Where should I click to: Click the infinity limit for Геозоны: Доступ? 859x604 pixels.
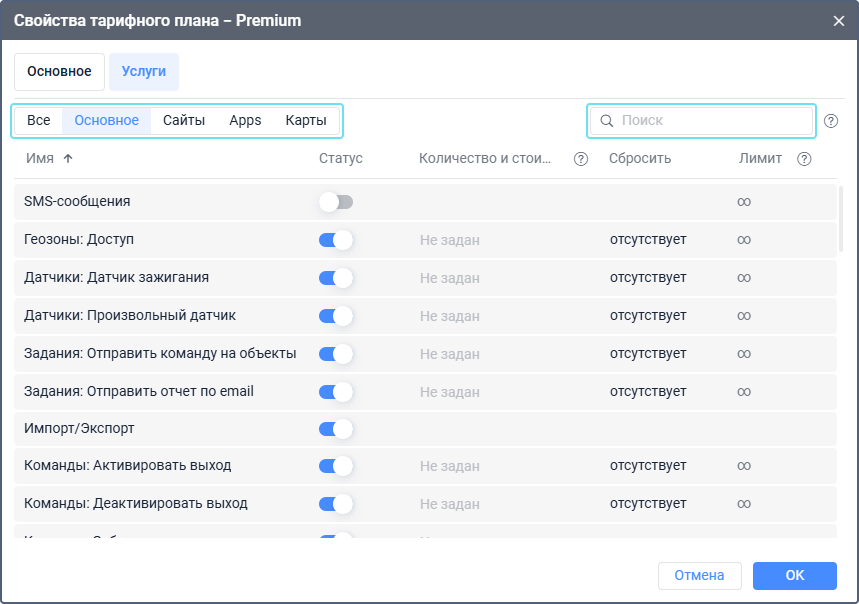(x=744, y=240)
